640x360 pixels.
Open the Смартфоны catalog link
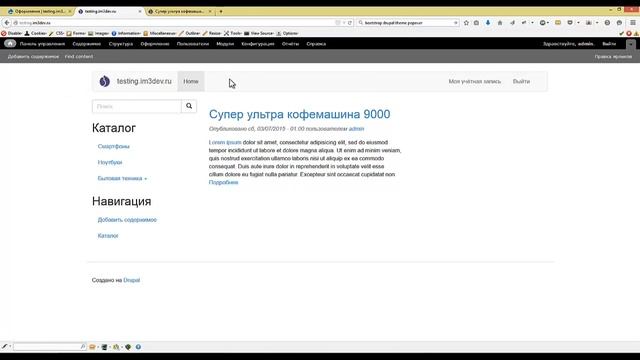click(113, 146)
